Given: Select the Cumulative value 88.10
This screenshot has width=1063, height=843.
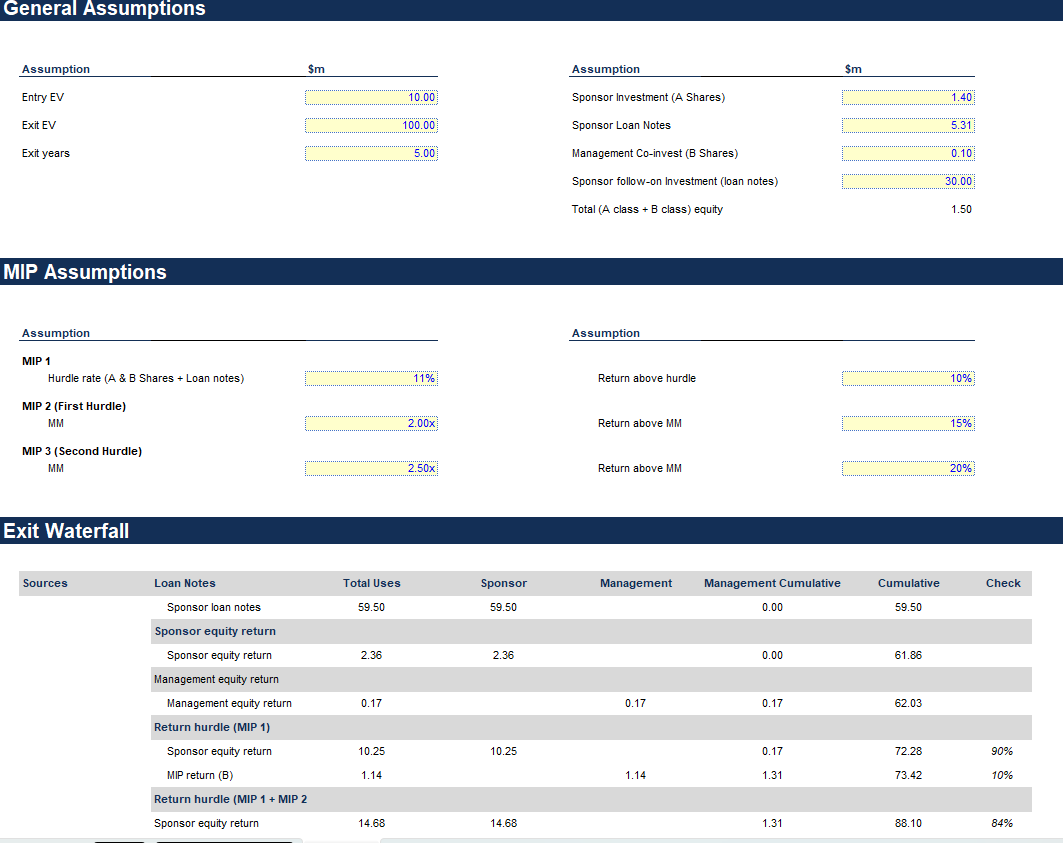Looking at the screenshot, I should point(908,823).
